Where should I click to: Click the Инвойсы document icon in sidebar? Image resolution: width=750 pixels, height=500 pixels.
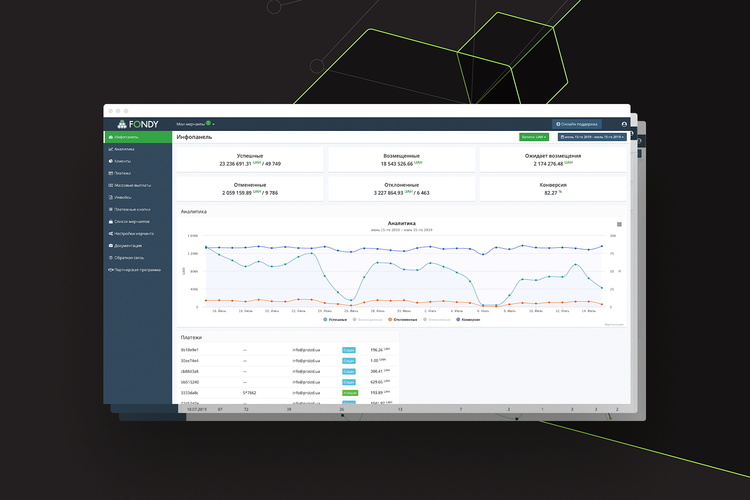[110, 197]
